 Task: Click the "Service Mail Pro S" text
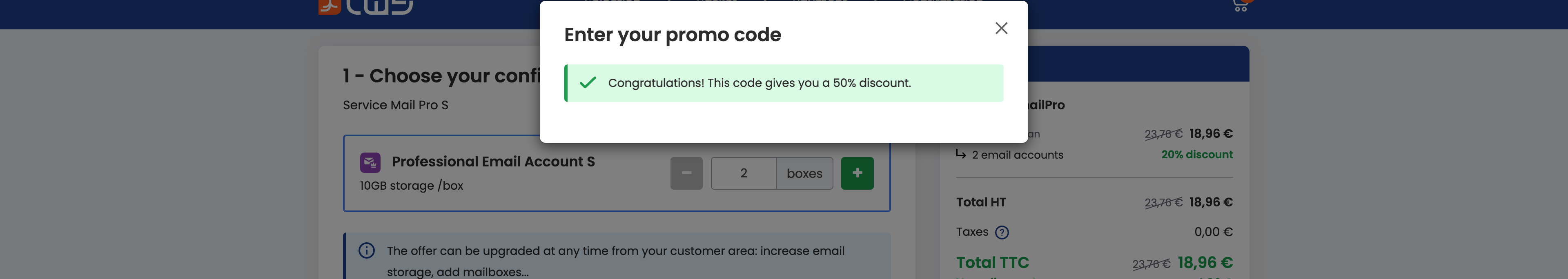pyautogui.click(x=395, y=105)
